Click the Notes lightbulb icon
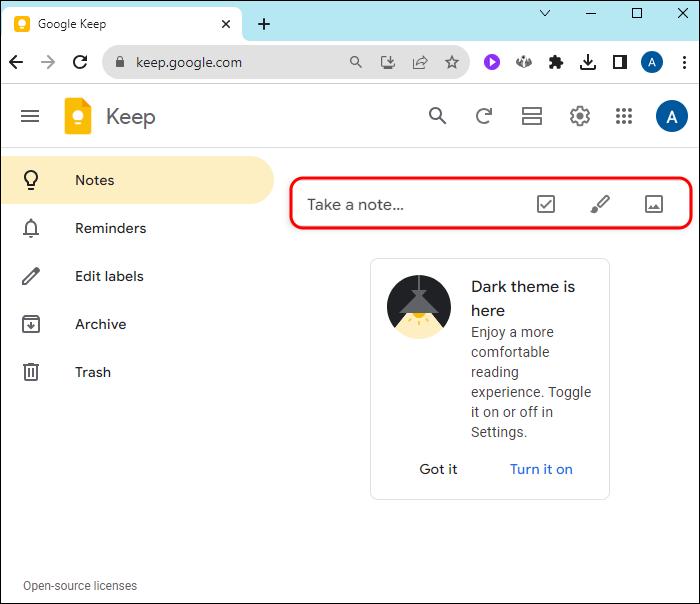 click(31, 180)
